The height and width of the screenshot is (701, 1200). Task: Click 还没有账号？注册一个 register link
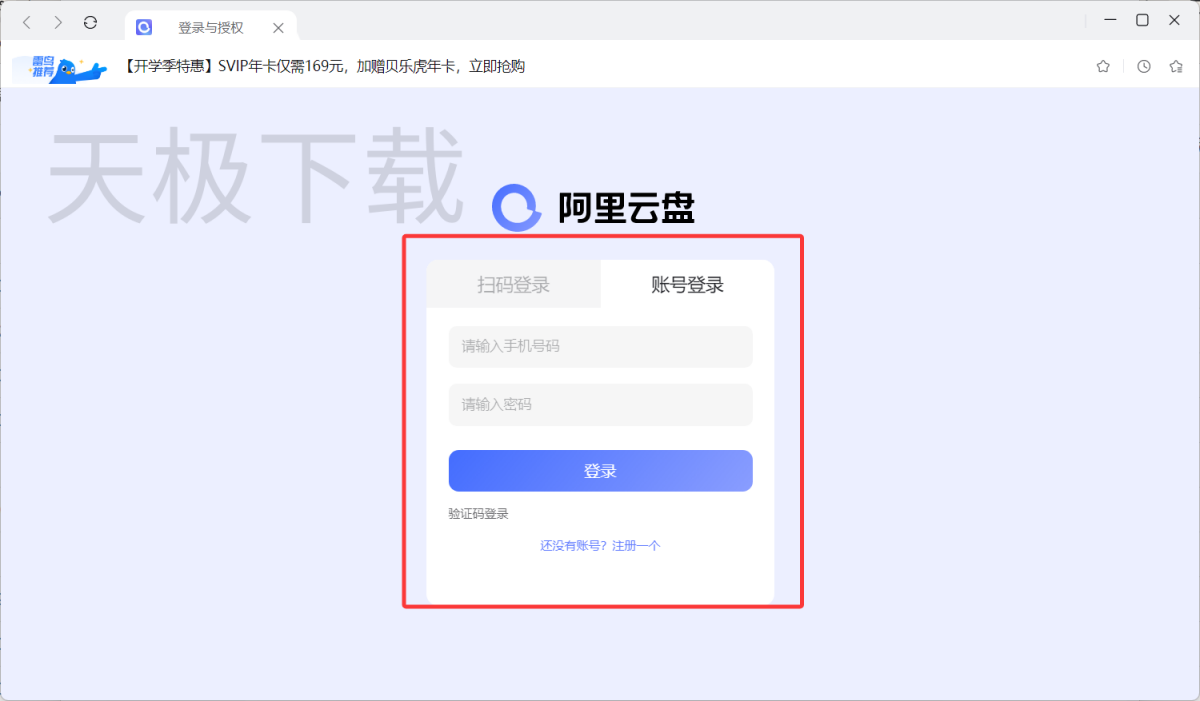point(600,546)
